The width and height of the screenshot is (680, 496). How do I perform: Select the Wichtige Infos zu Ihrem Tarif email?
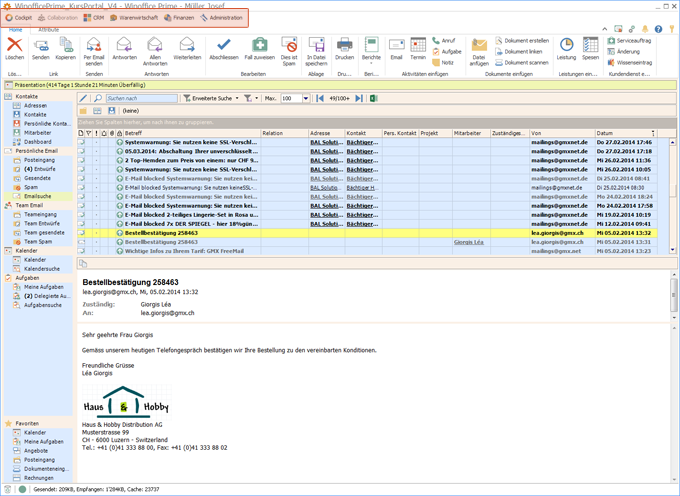point(367,251)
